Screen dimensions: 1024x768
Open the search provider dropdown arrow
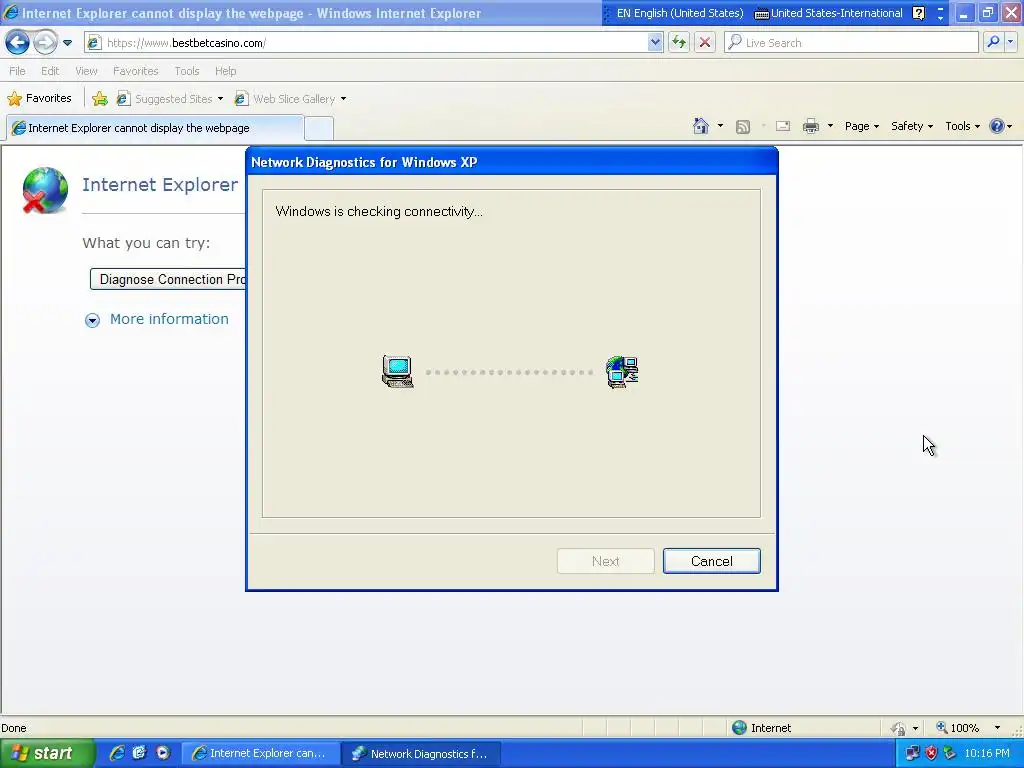click(x=1010, y=43)
